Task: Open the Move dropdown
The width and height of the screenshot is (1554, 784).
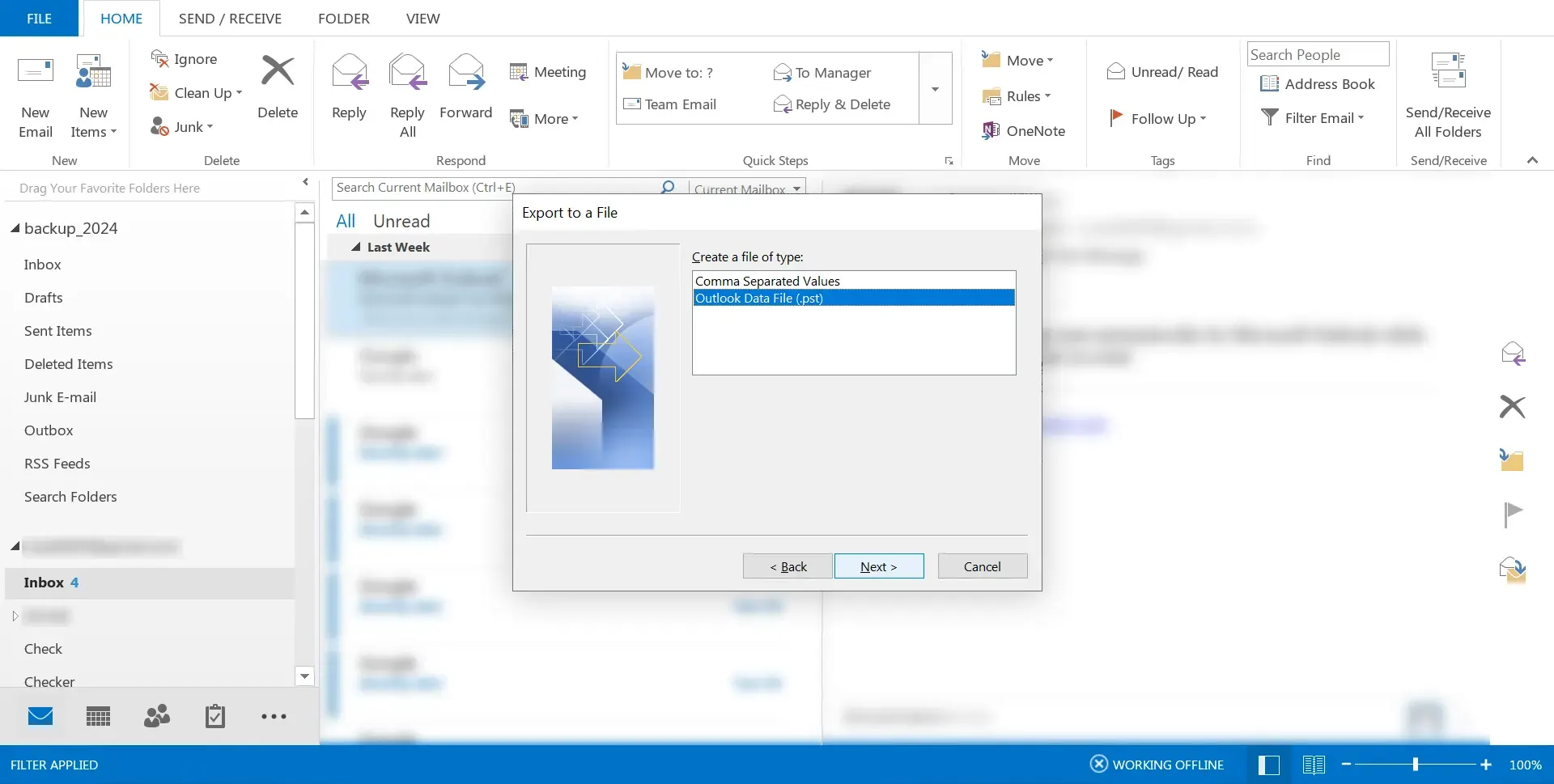Action: (1017, 61)
